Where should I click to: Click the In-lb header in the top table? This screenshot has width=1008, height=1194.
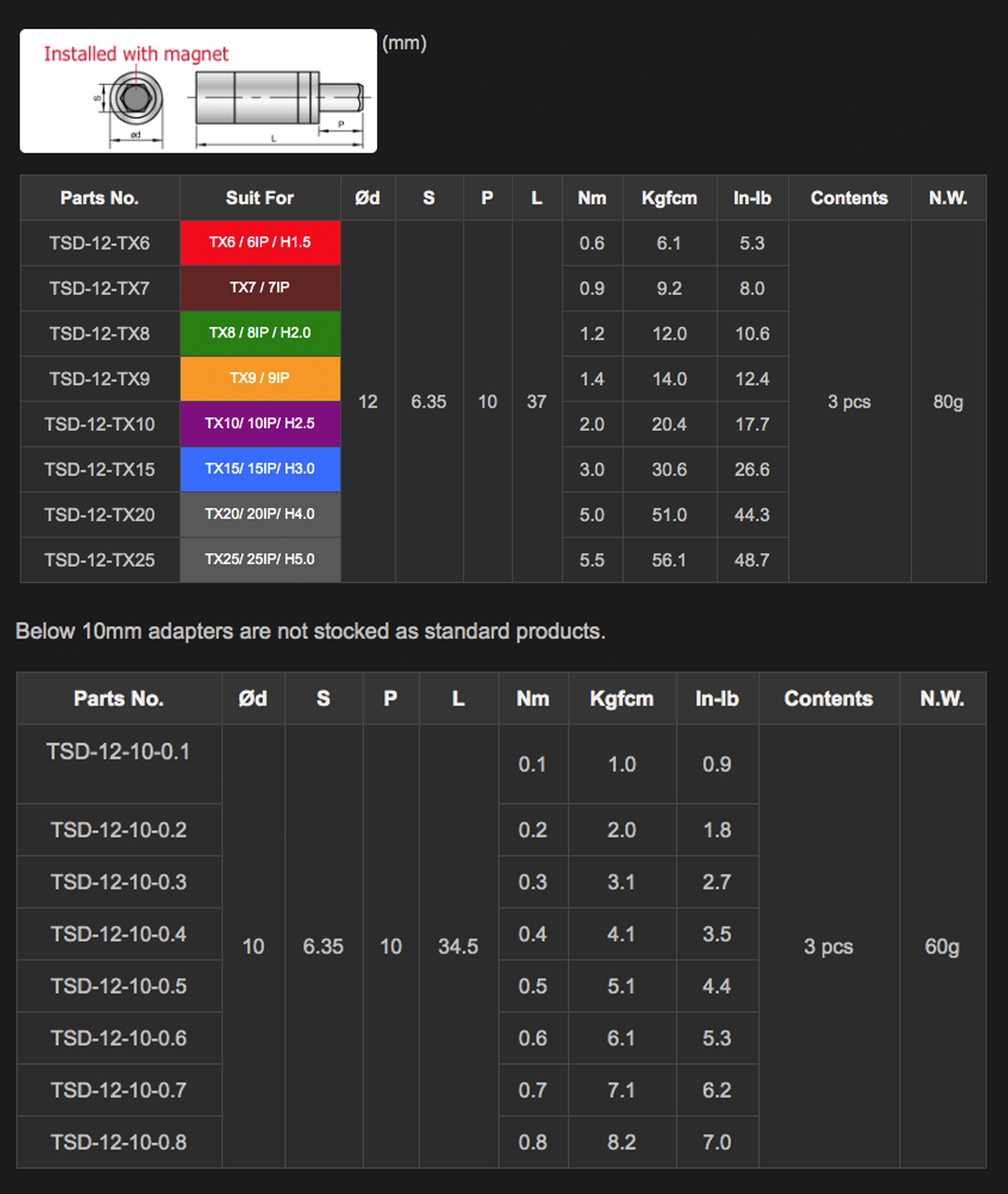752,198
